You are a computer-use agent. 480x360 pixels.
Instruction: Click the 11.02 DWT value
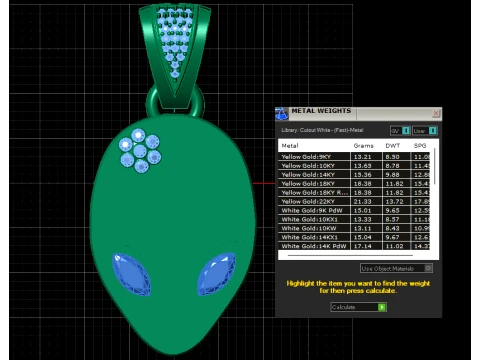pos(394,246)
